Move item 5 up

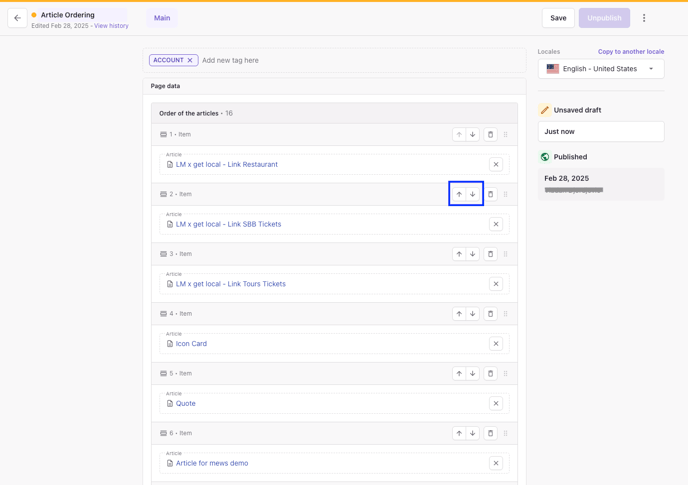coord(459,374)
